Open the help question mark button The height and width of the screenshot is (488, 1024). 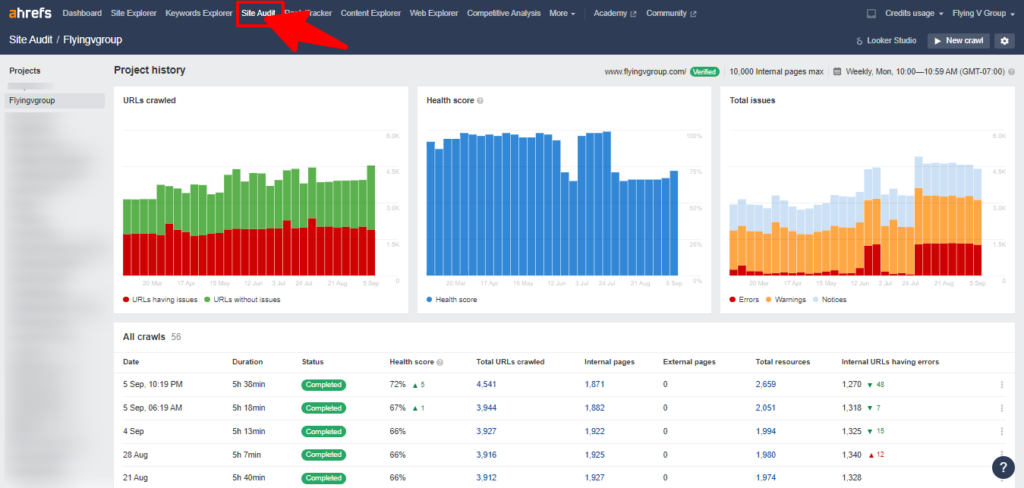pos(1004,467)
